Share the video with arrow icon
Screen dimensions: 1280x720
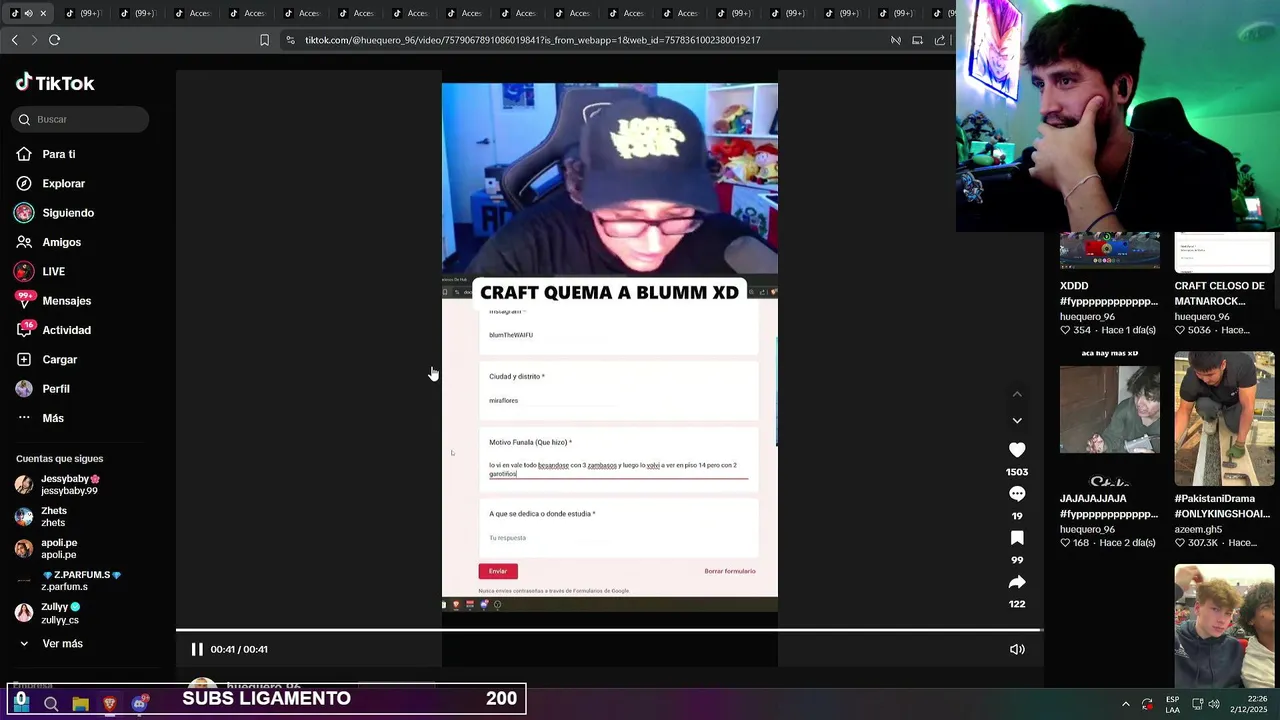pyautogui.click(x=1017, y=582)
